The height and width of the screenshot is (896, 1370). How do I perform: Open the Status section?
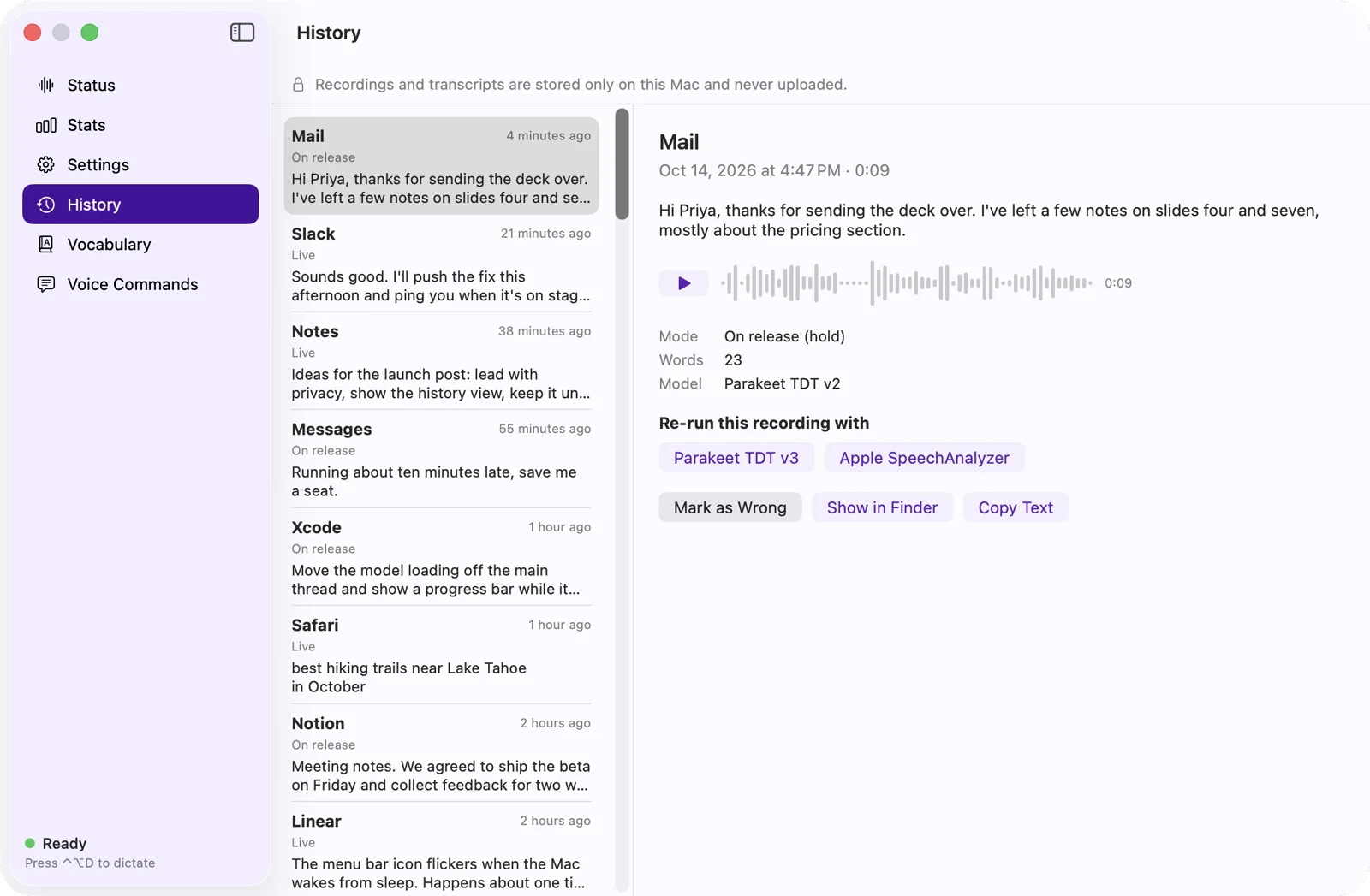[x=140, y=85]
